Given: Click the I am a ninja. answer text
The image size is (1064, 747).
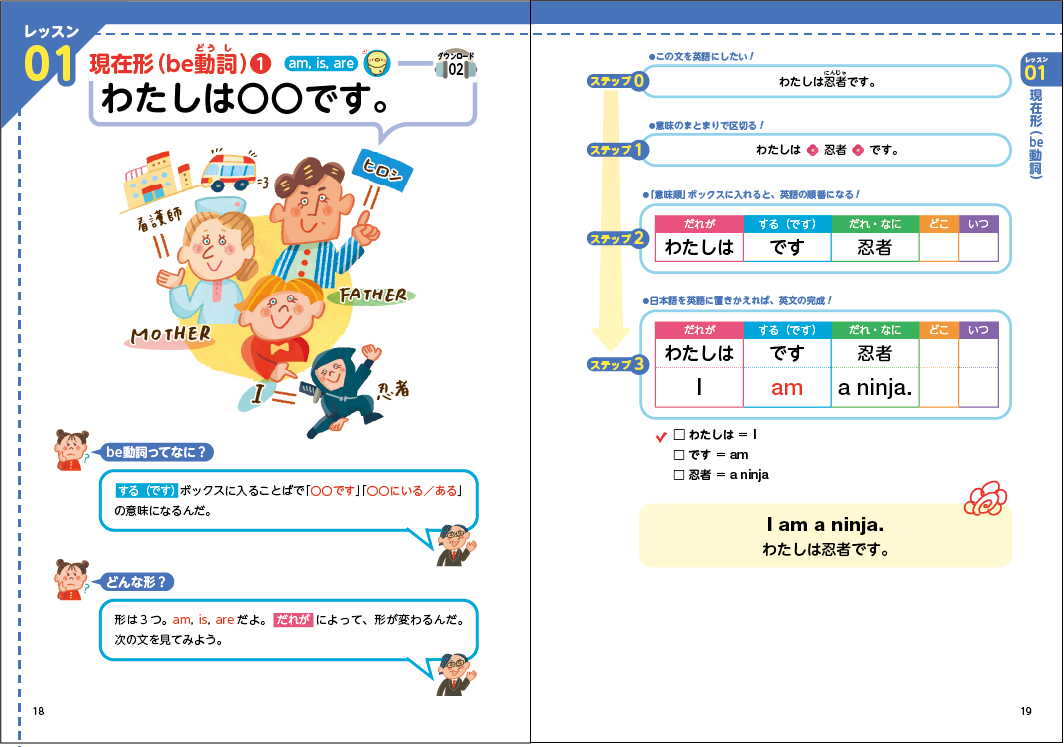Looking at the screenshot, I should pyautogui.click(x=825, y=524).
